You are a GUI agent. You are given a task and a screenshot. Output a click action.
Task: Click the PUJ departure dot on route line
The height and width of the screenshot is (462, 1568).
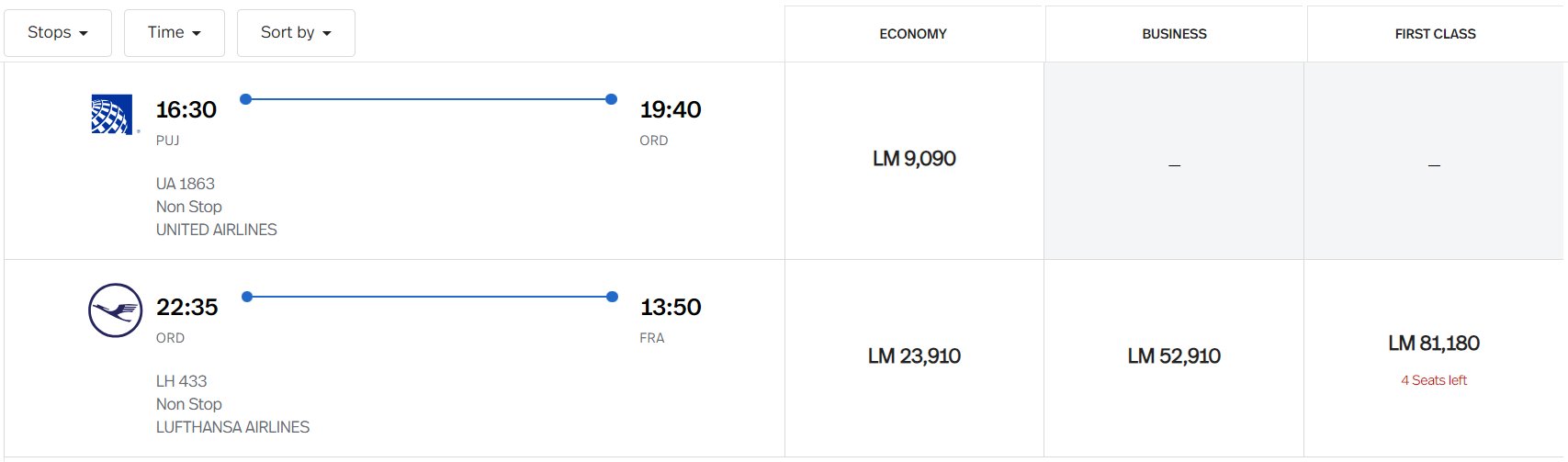(245, 99)
